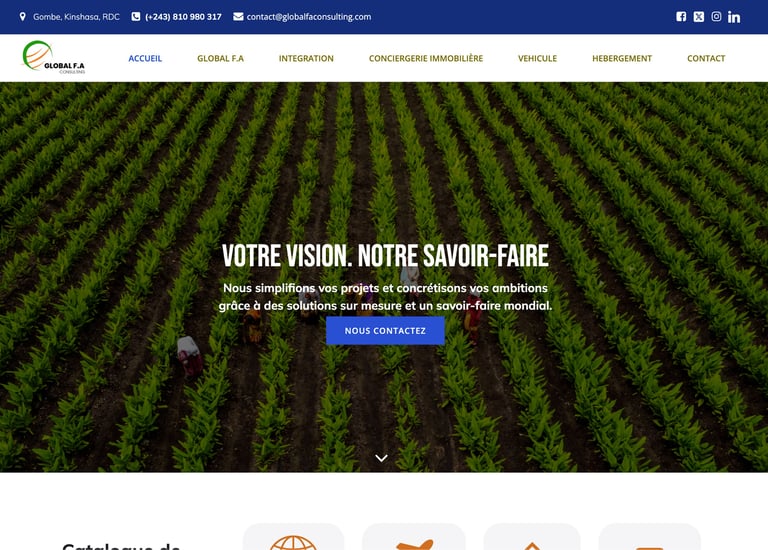The height and width of the screenshot is (550, 768).
Task: Click the envelope email icon
Action: point(238,17)
